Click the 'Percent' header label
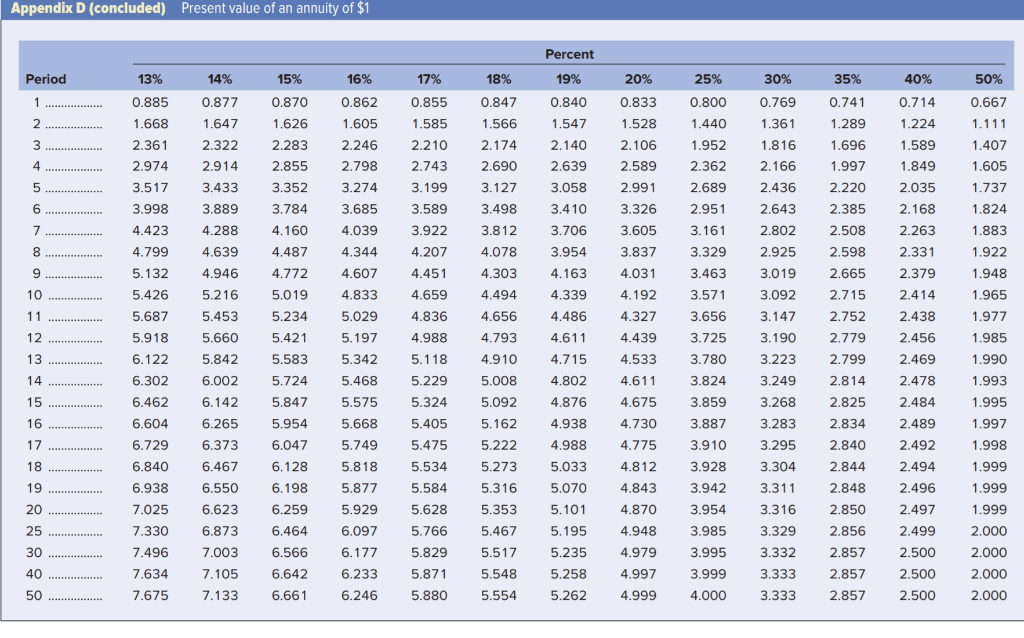The image size is (1024, 638). pos(569,54)
